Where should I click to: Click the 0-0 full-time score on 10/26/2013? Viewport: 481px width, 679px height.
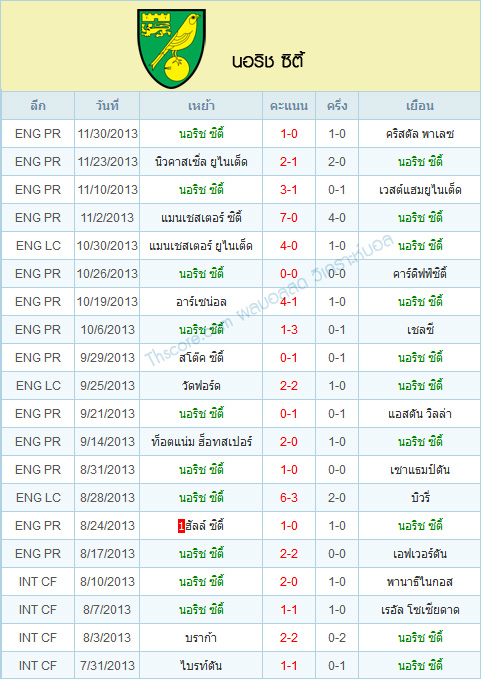pyautogui.click(x=289, y=274)
